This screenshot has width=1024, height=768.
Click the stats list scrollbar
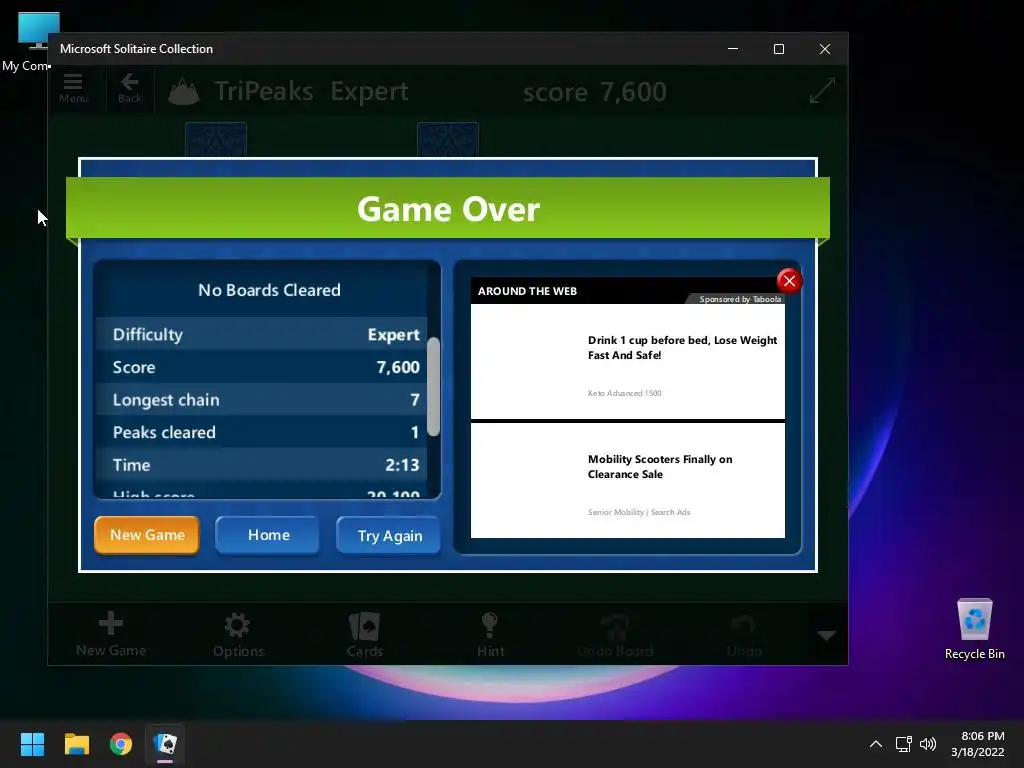point(433,387)
